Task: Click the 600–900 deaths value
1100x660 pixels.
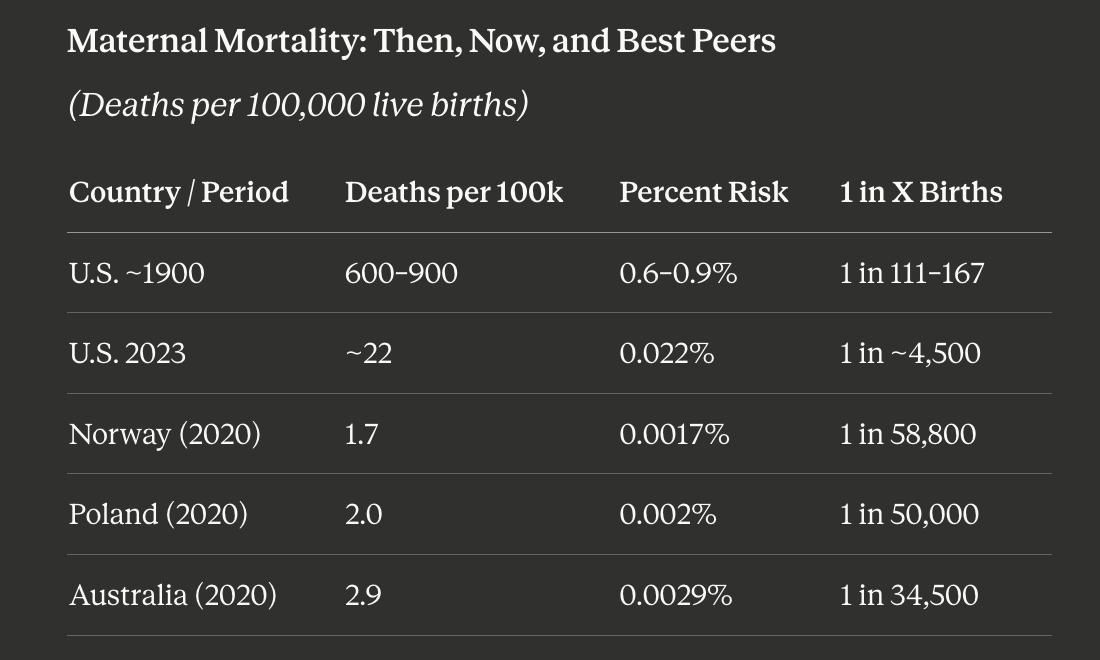Action: point(401,273)
